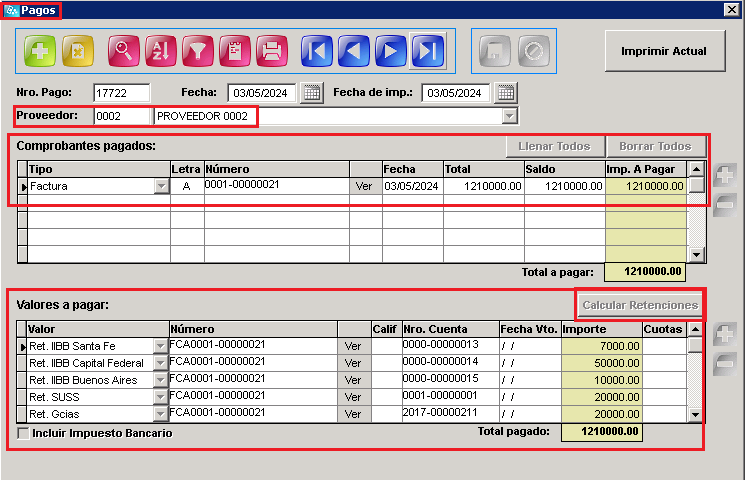Click Importe cell 10000.00
Screen dimensions: 745x480
click(602, 380)
